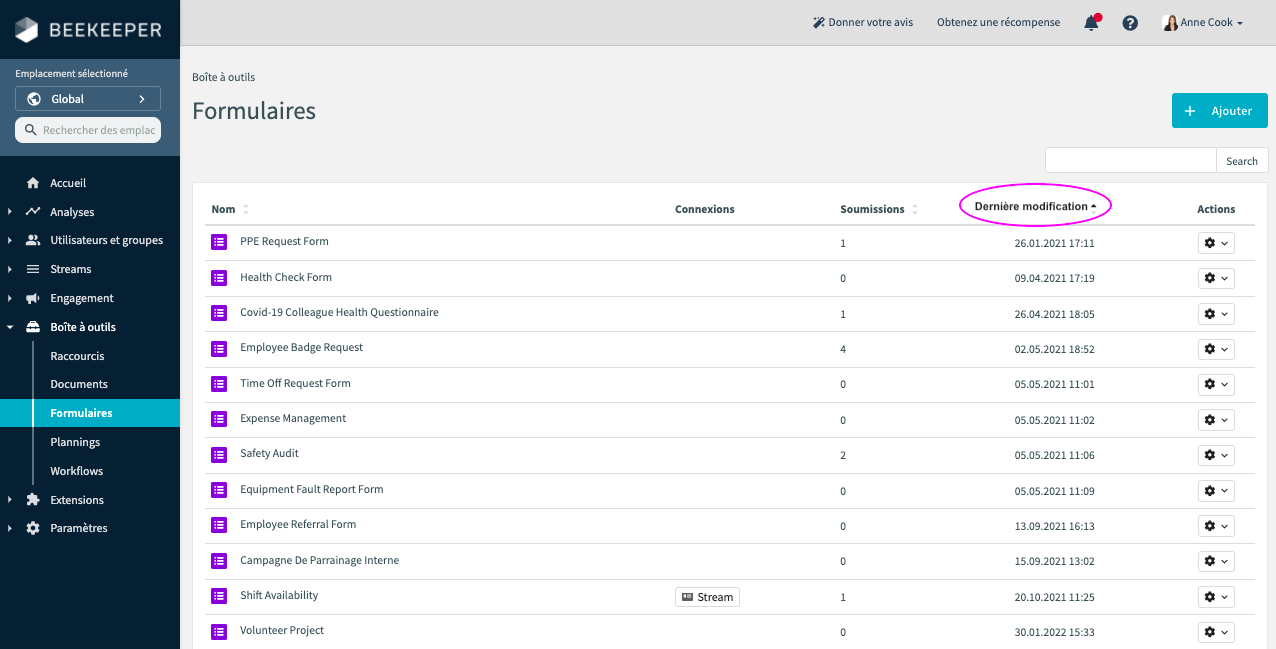
Task: Click the globe icon in Global selector
Action: point(34,99)
